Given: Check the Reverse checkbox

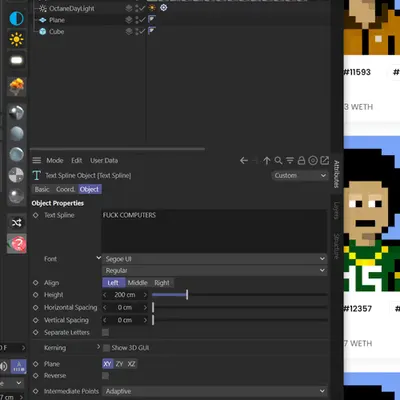Looking at the screenshot, I should [x=105, y=376].
